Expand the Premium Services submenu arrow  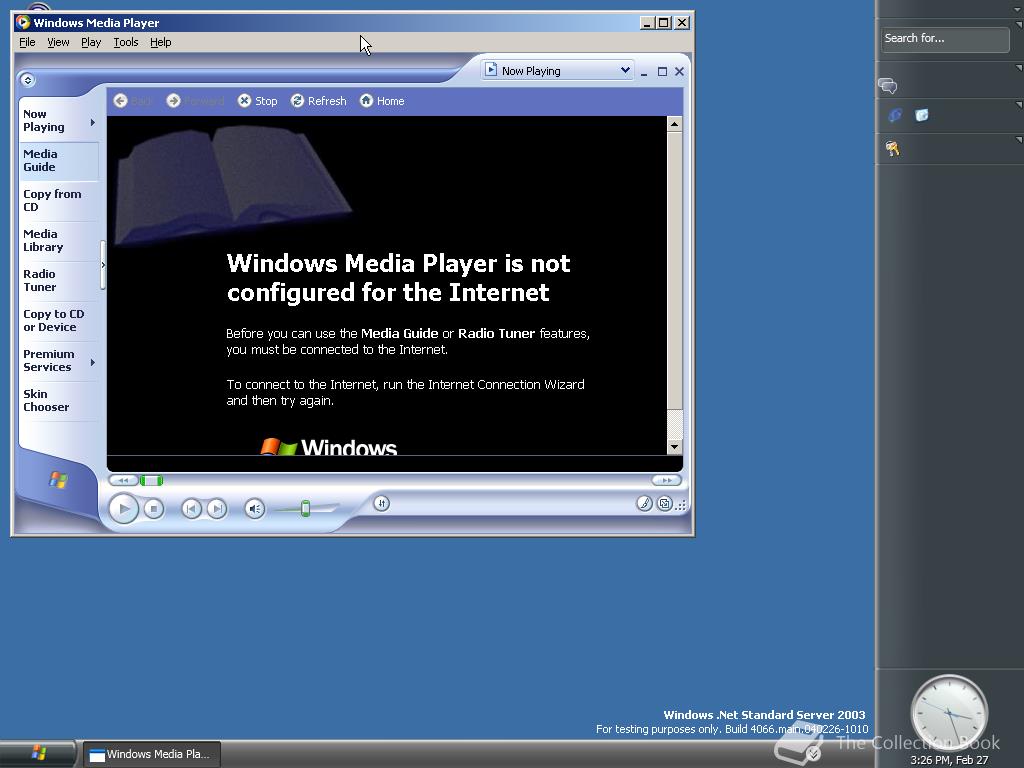(x=93, y=362)
